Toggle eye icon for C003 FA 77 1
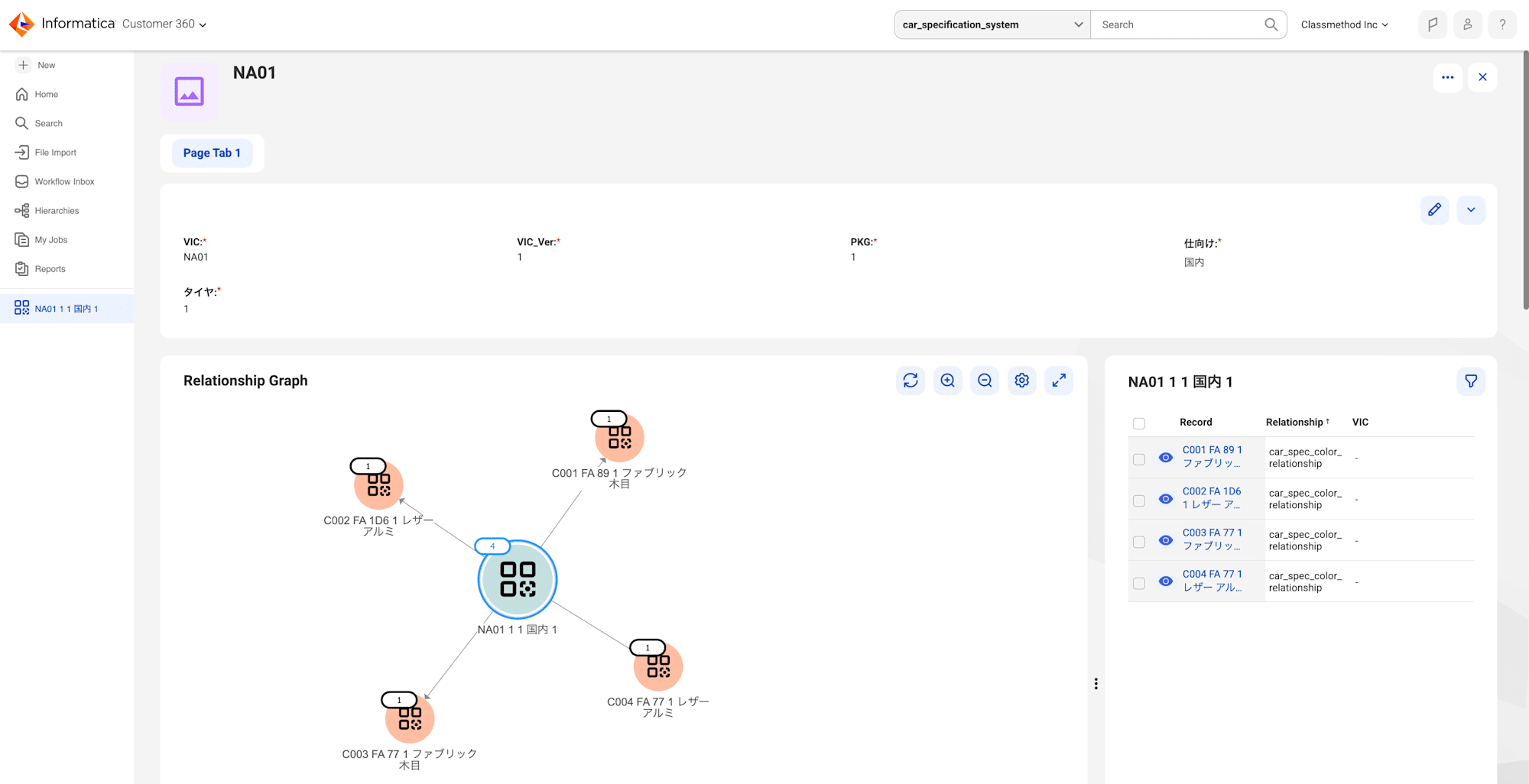This screenshot has height=784, width=1529. tap(1166, 540)
